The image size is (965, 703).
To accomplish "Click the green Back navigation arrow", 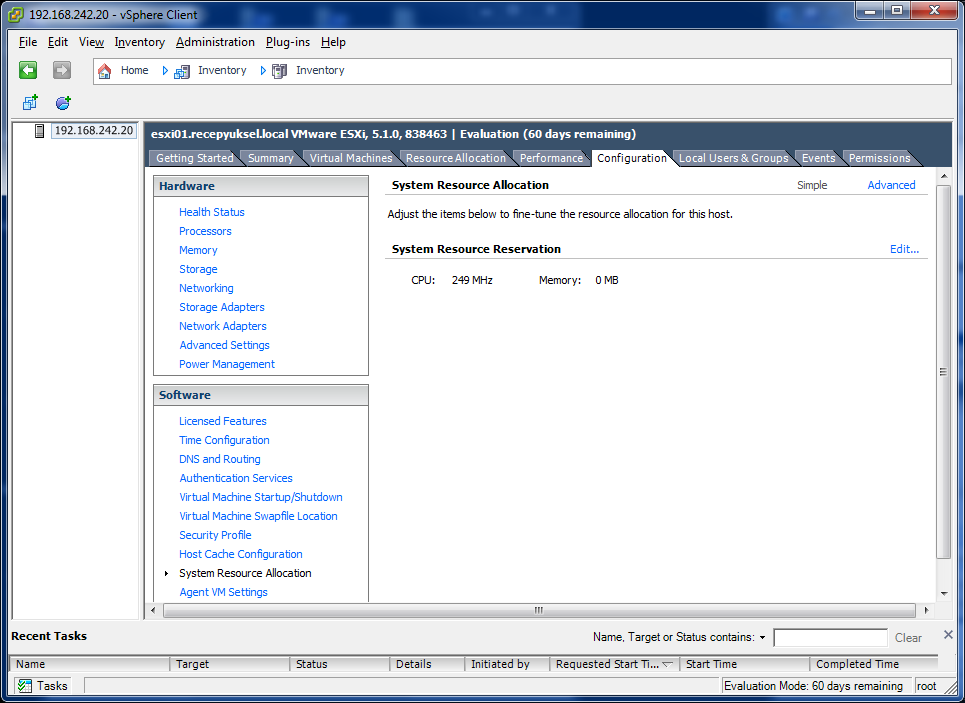I will 28,70.
